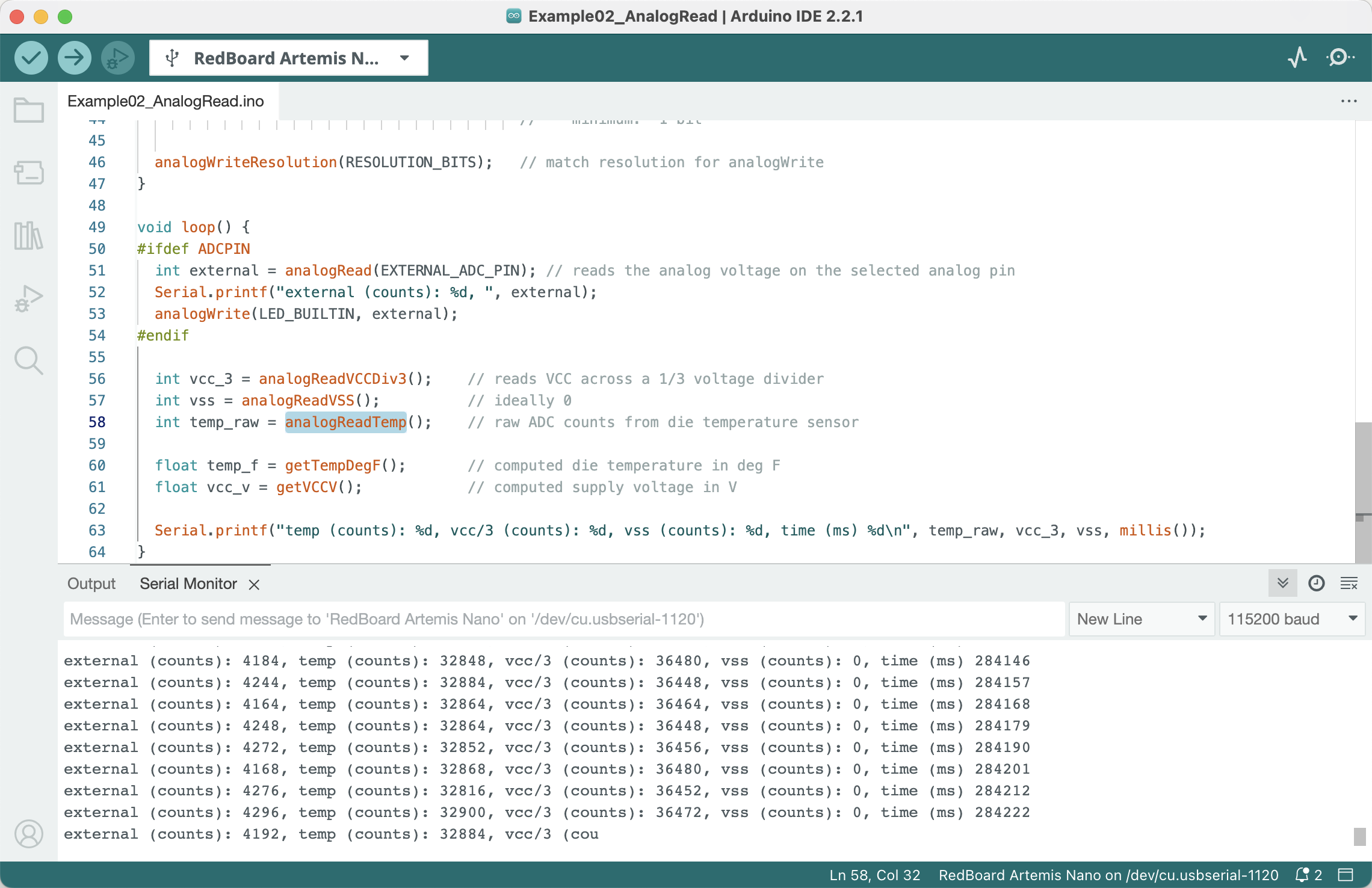Switch to the Output tab
Image resolution: width=1372 pixels, height=888 pixels.
91,584
